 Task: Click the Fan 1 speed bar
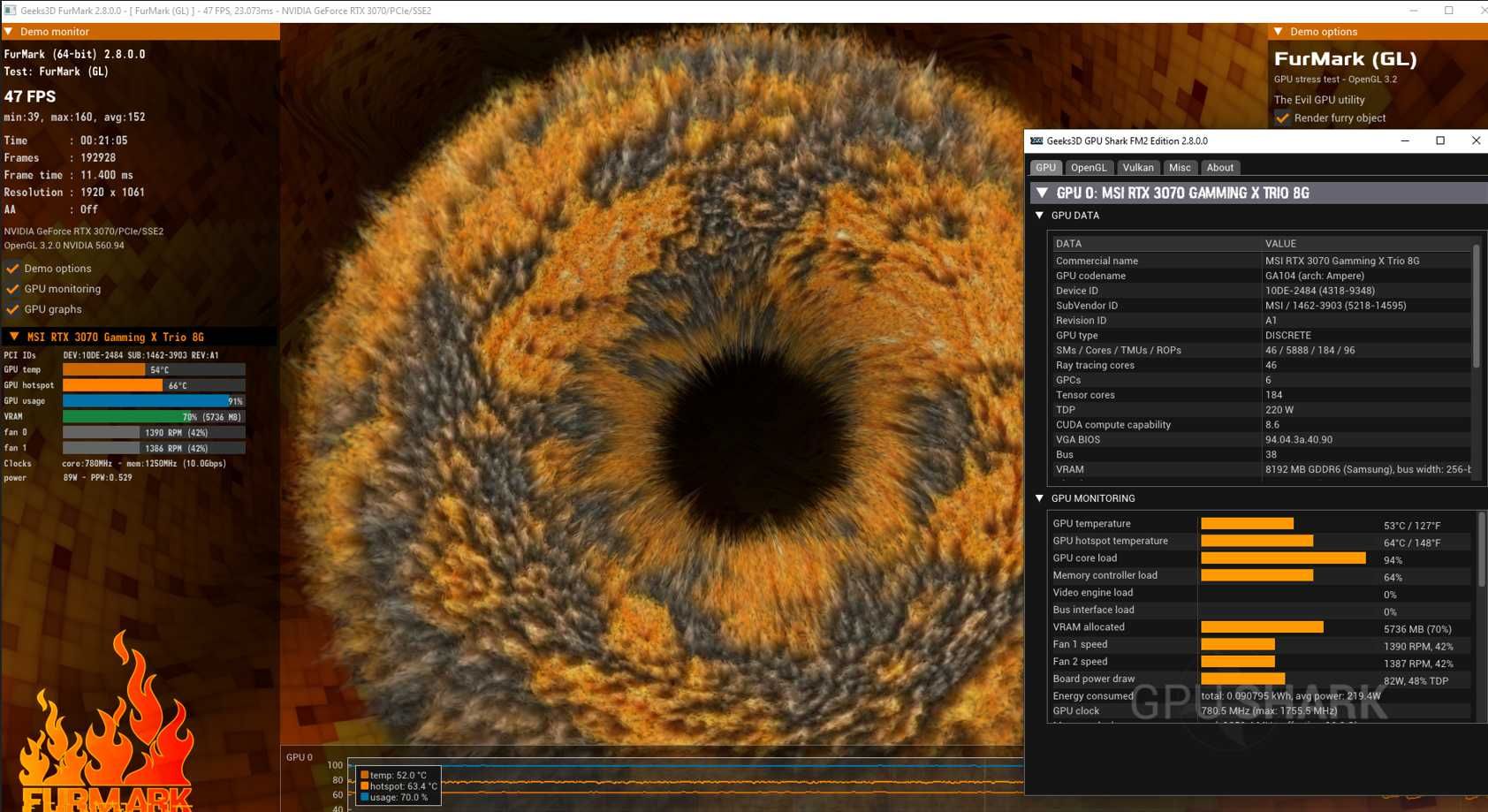(x=1238, y=645)
